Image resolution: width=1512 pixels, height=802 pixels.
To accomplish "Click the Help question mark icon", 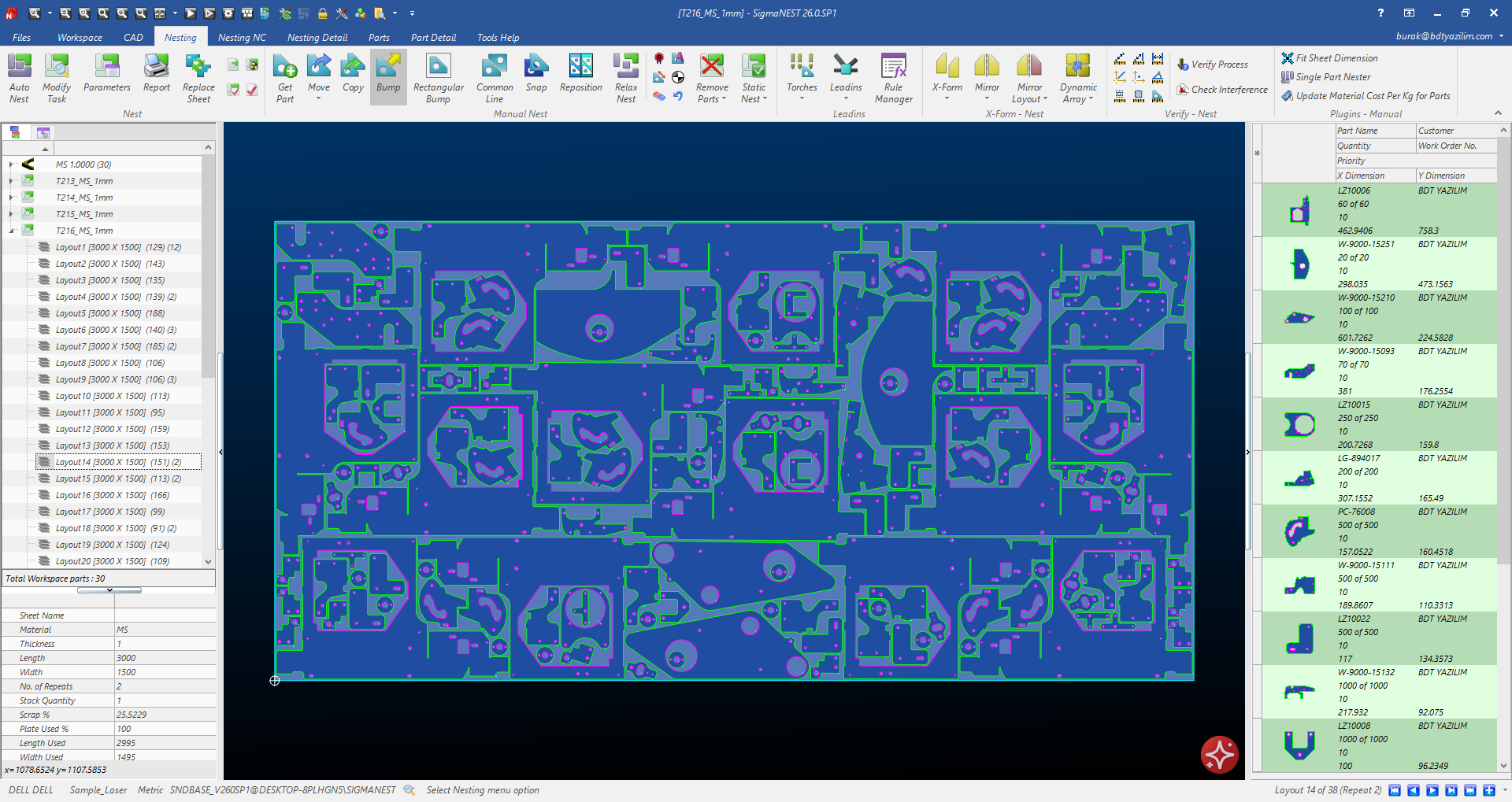I will [x=1380, y=13].
